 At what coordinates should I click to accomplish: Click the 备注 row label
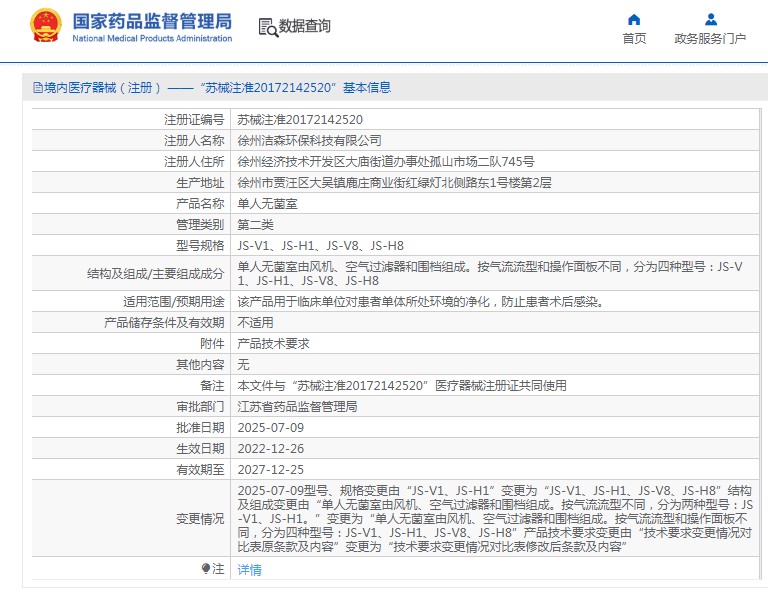pos(212,386)
